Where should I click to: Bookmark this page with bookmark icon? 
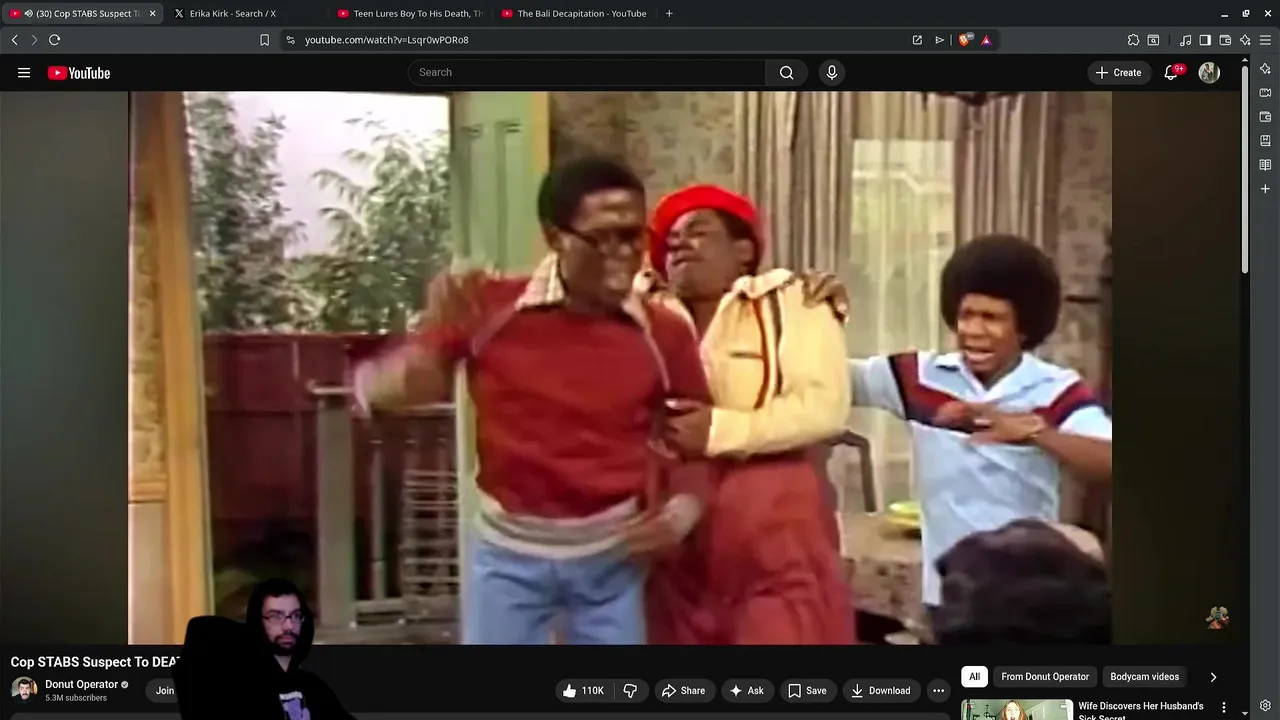(264, 40)
